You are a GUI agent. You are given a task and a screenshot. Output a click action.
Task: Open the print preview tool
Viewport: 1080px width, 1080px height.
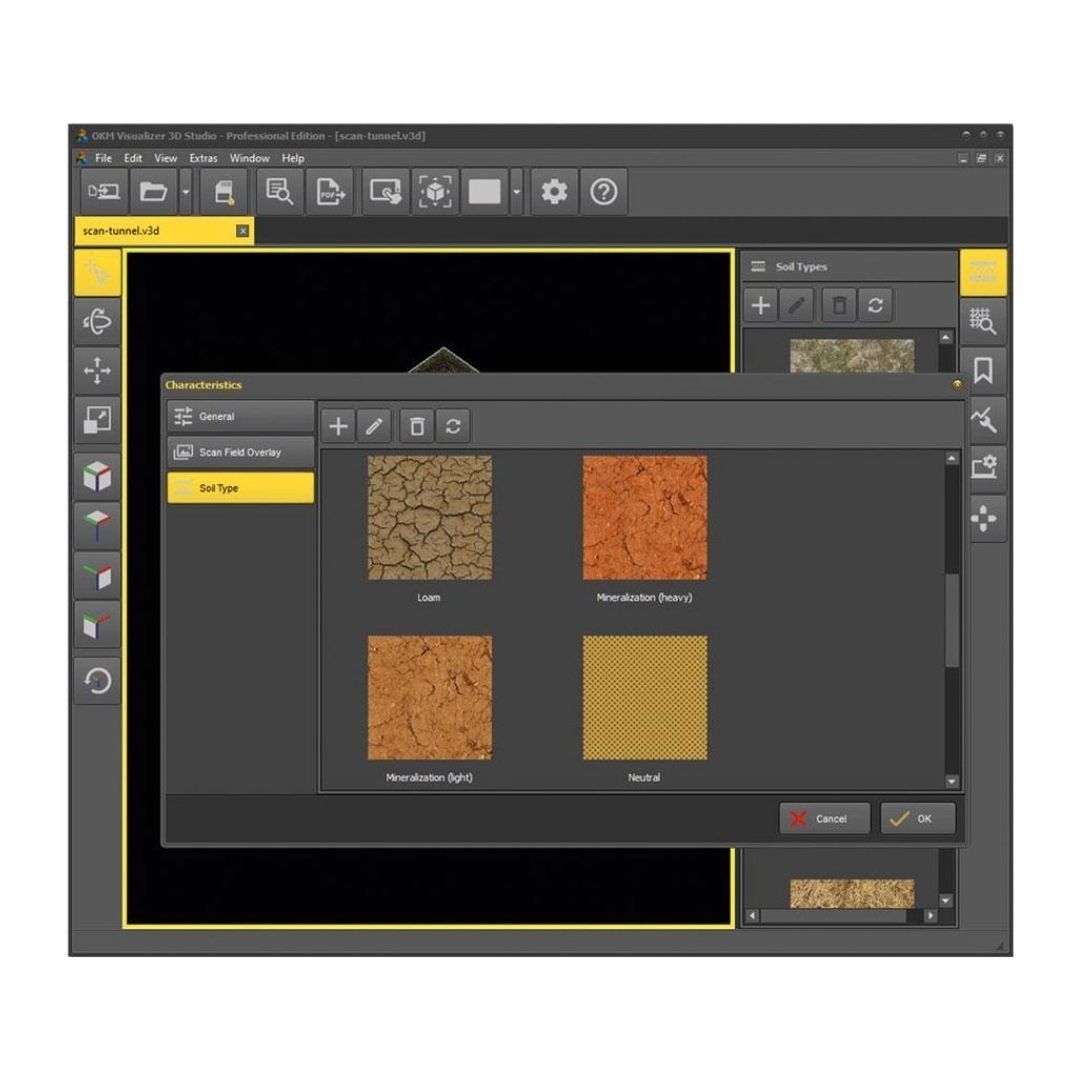(280, 191)
